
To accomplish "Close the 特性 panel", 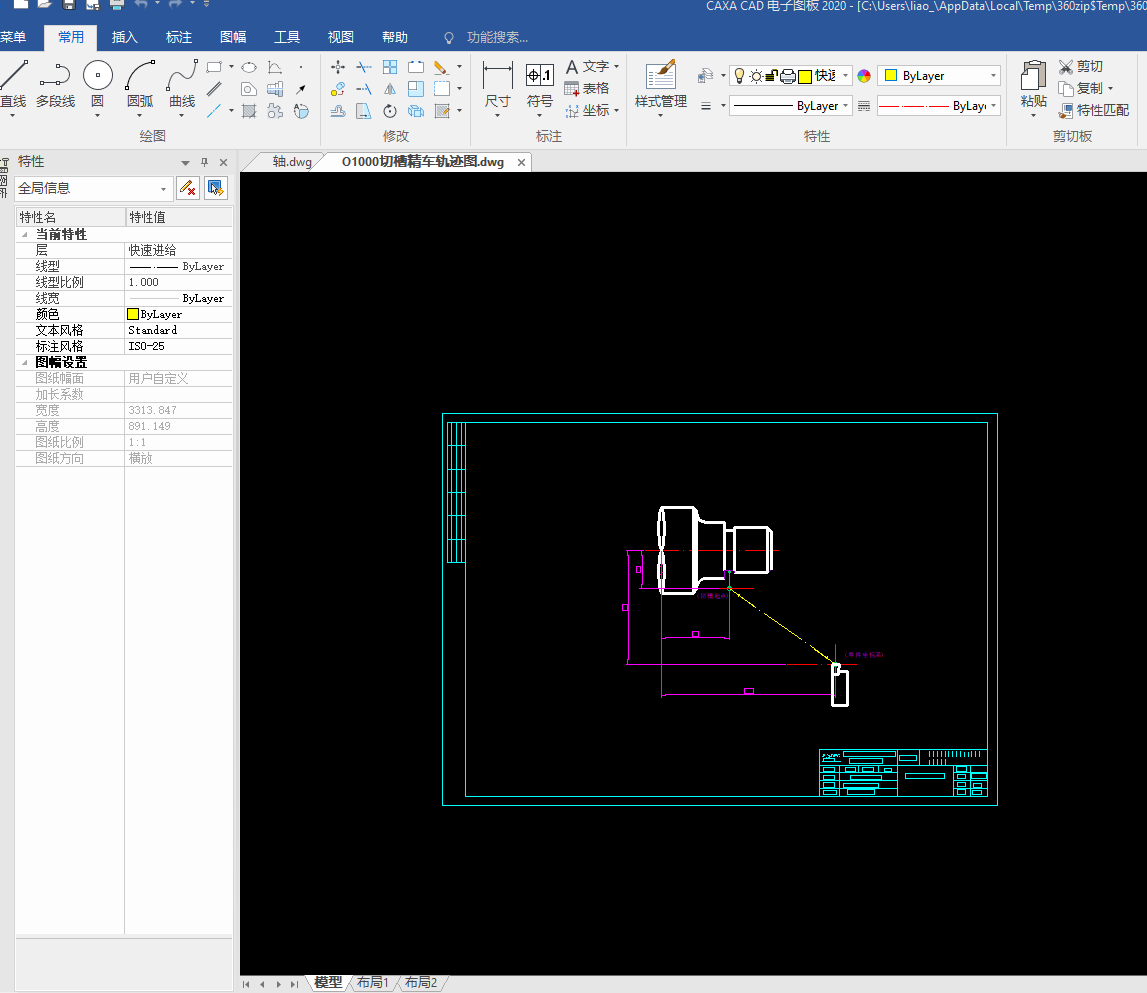I will pyautogui.click(x=224, y=162).
